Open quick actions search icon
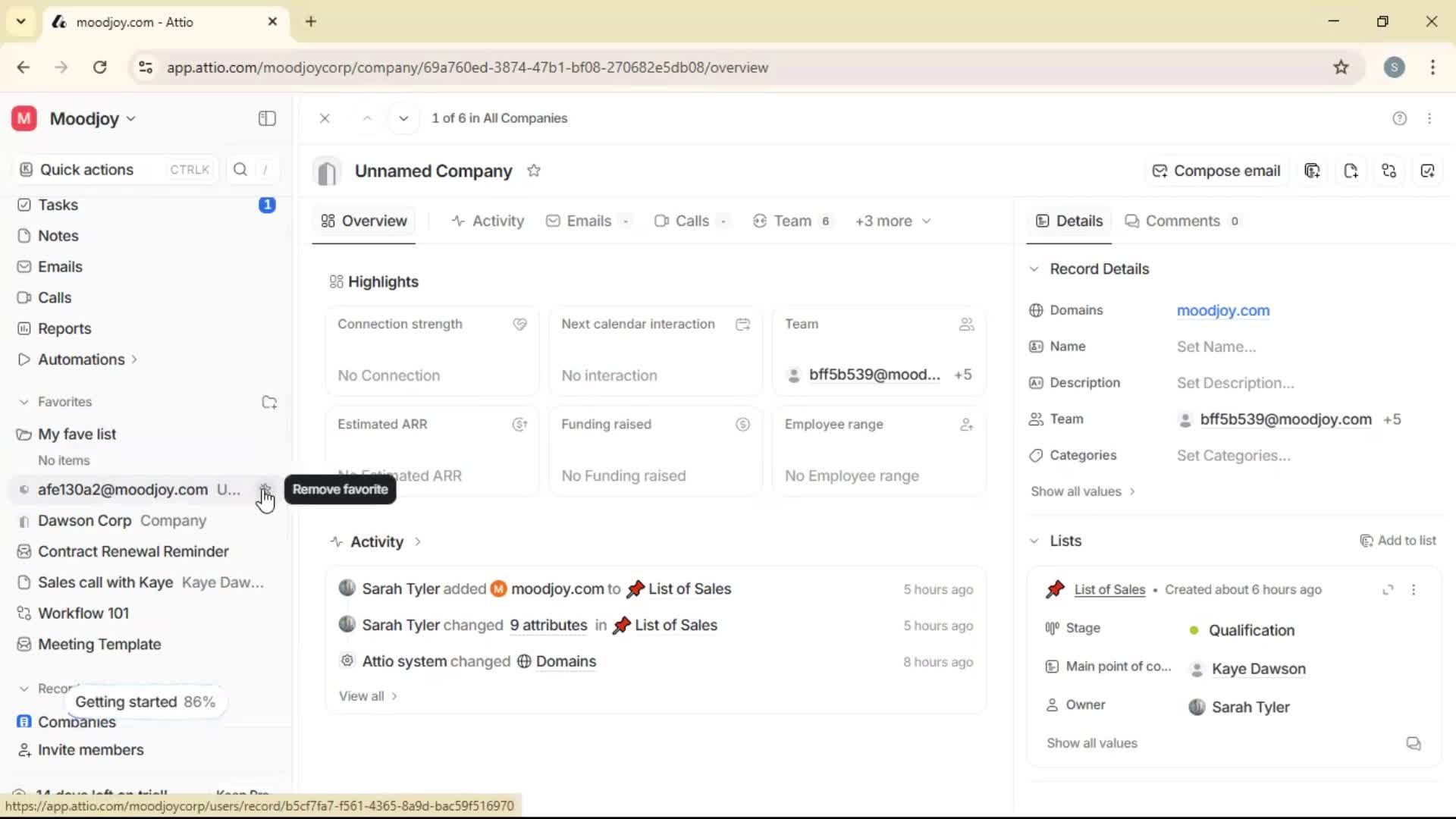 240,169
